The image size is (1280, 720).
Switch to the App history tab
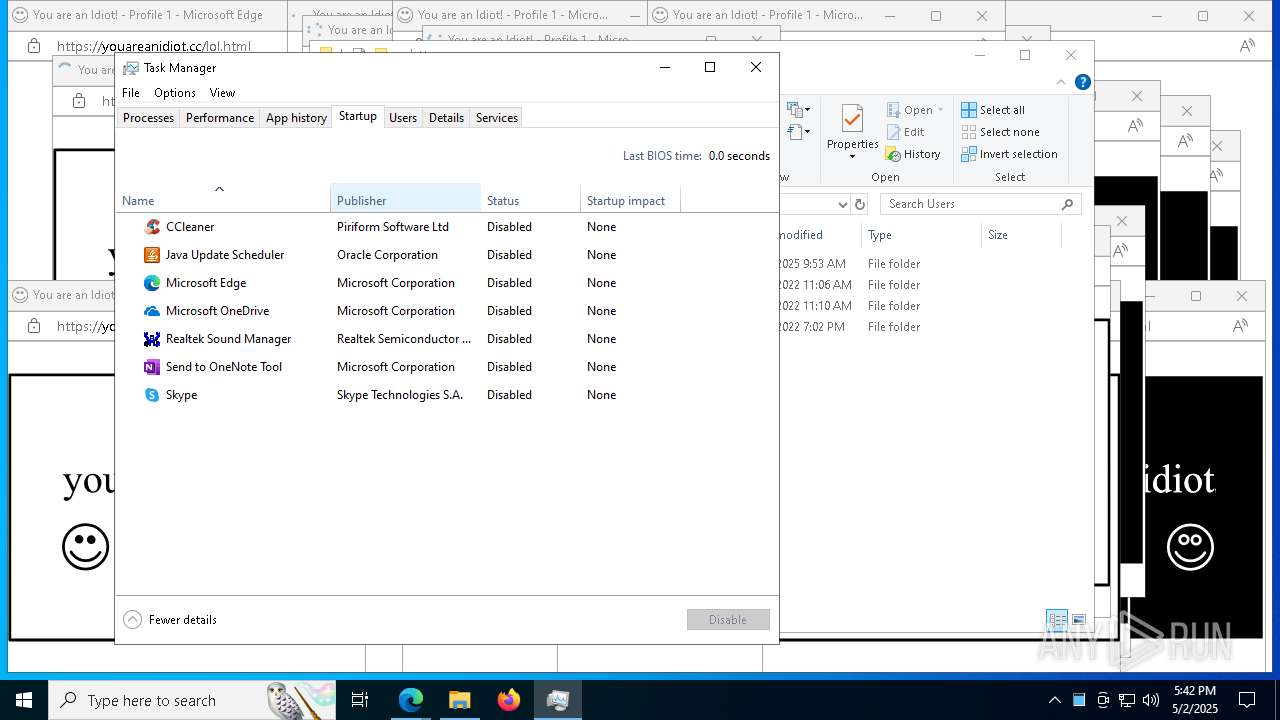coord(296,118)
